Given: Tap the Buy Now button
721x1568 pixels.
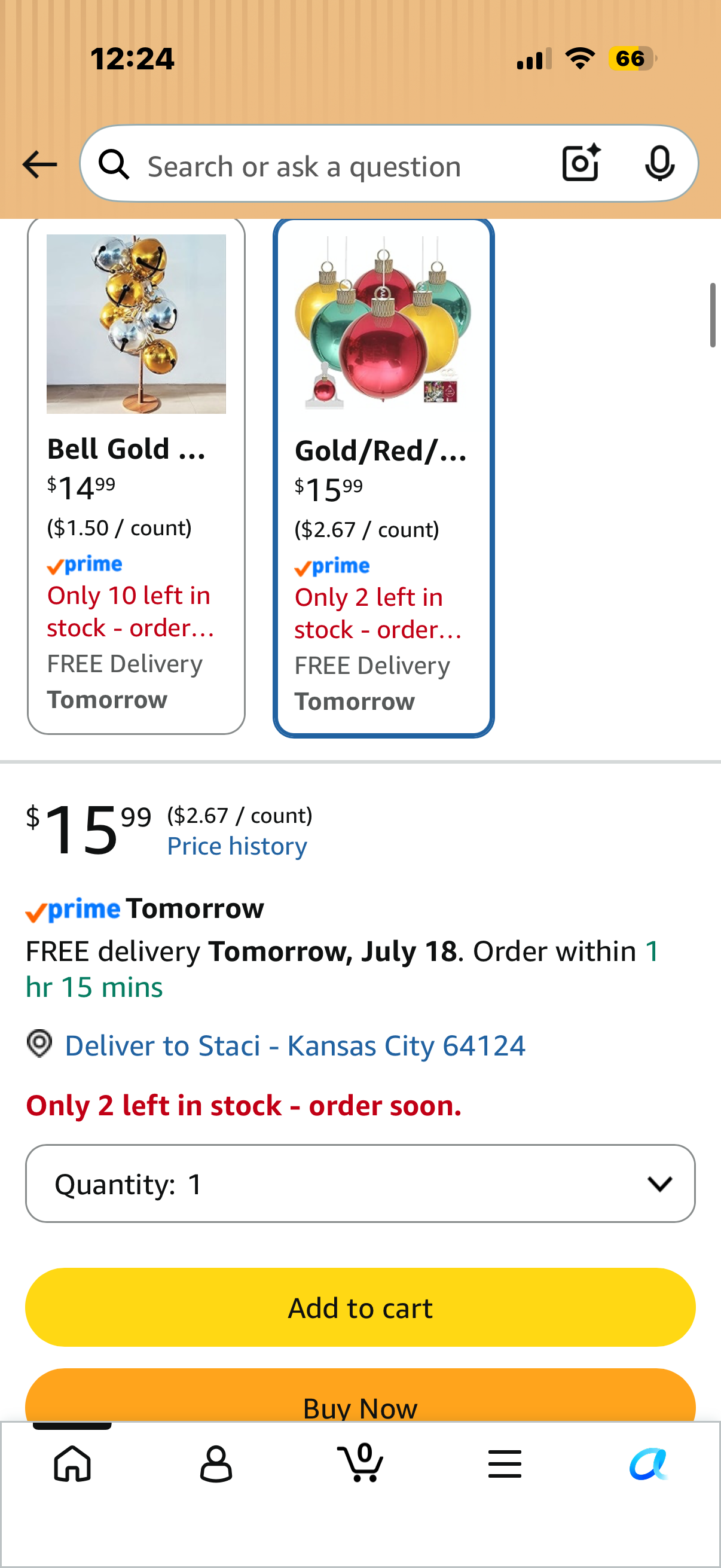Looking at the screenshot, I should (360, 1396).
